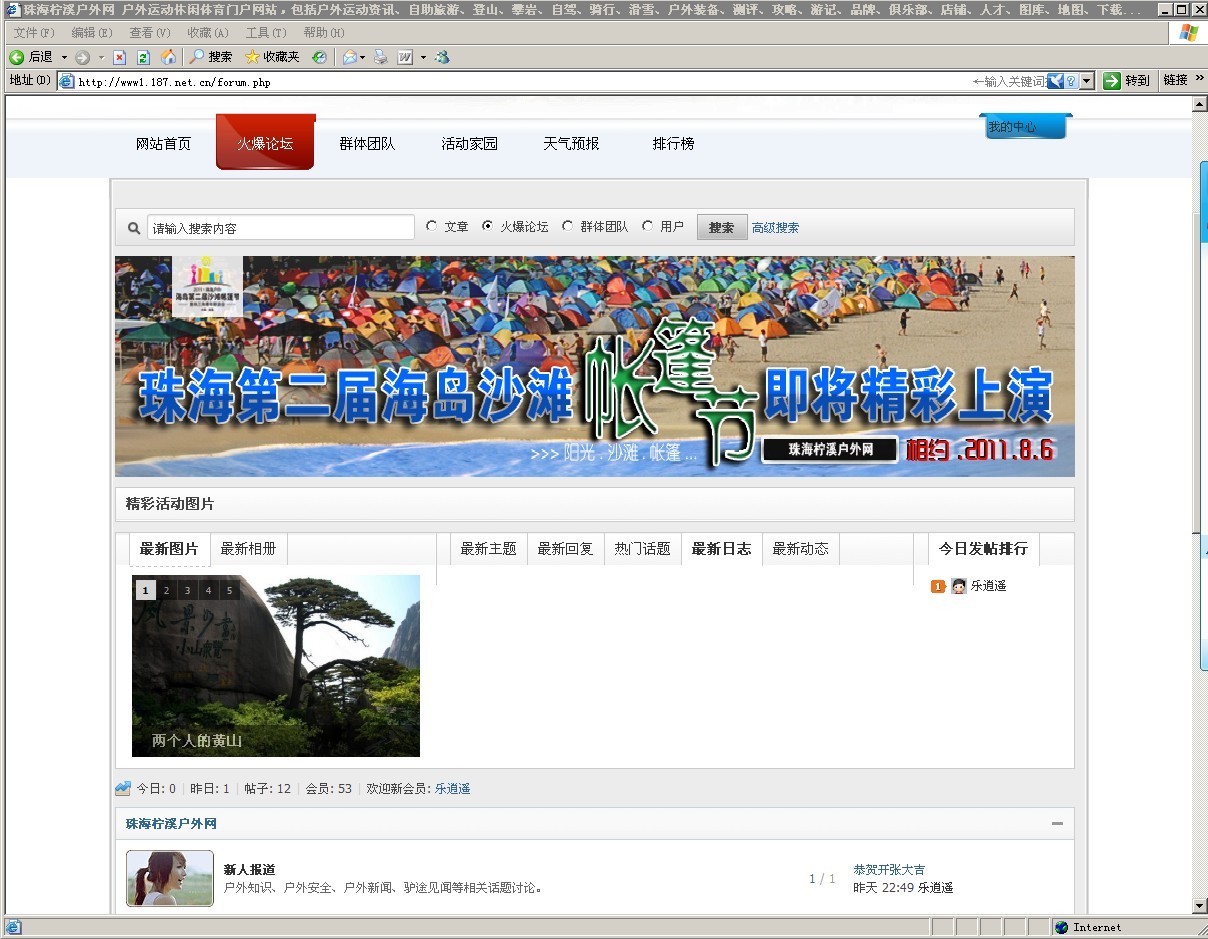Select the 文章 search radio button
The height and width of the screenshot is (939, 1208).
432,227
